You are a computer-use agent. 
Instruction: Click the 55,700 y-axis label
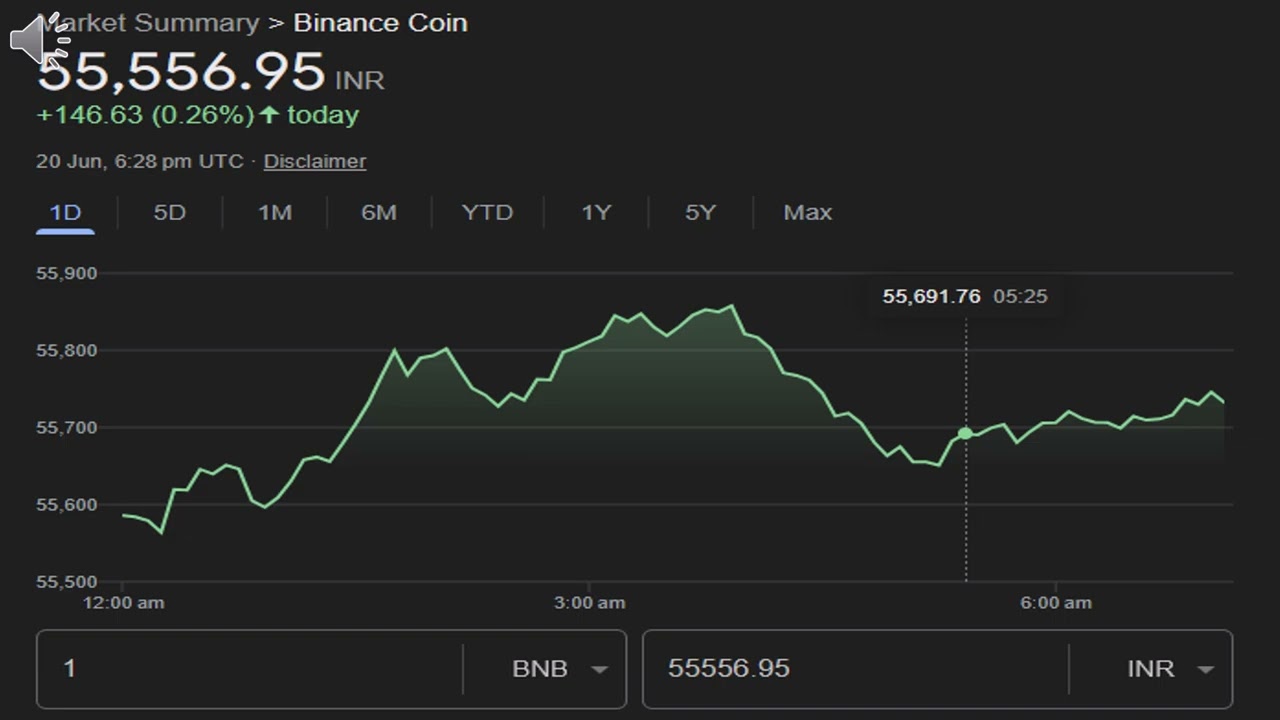[x=66, y=427]
